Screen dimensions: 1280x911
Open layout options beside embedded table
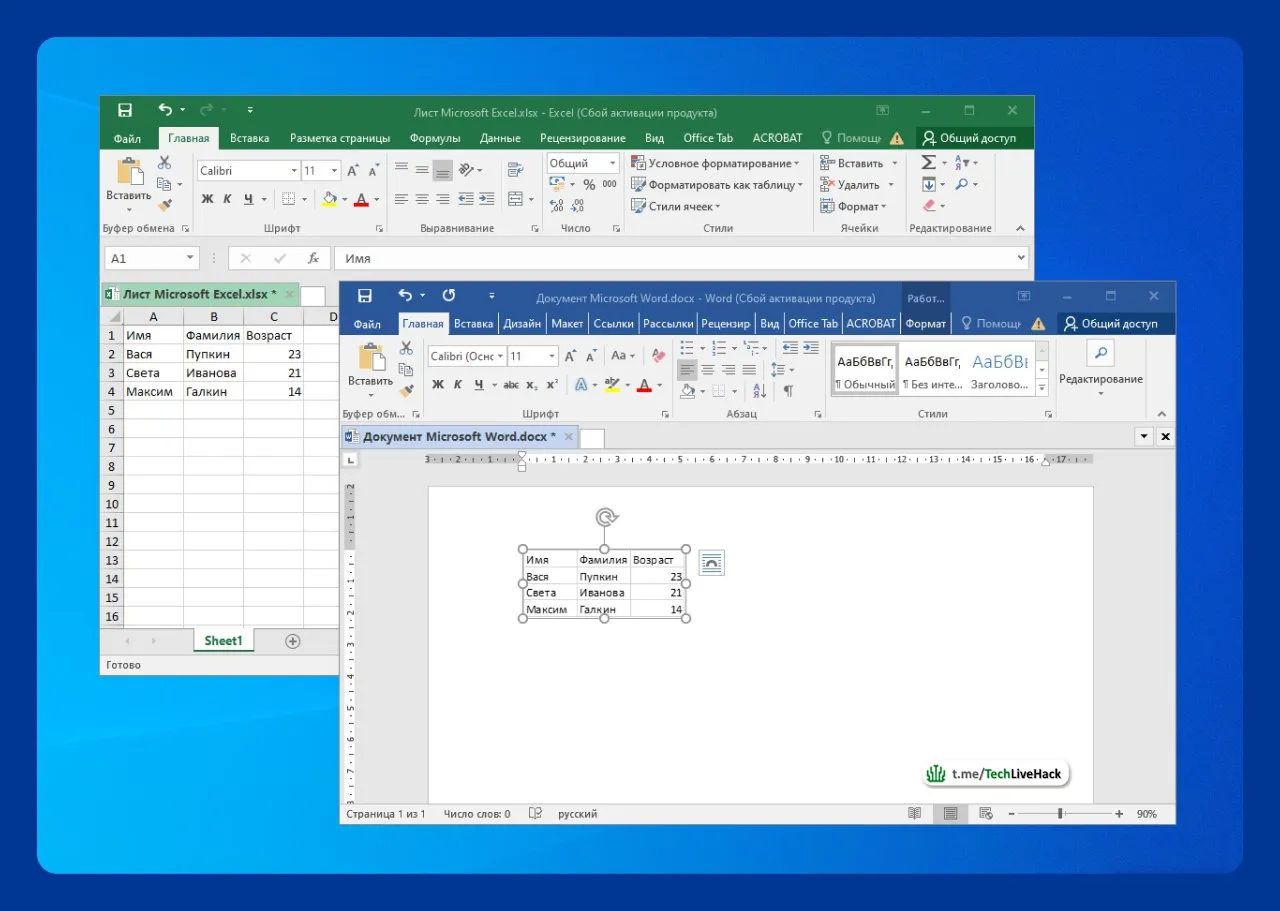[x=711, y=563]
